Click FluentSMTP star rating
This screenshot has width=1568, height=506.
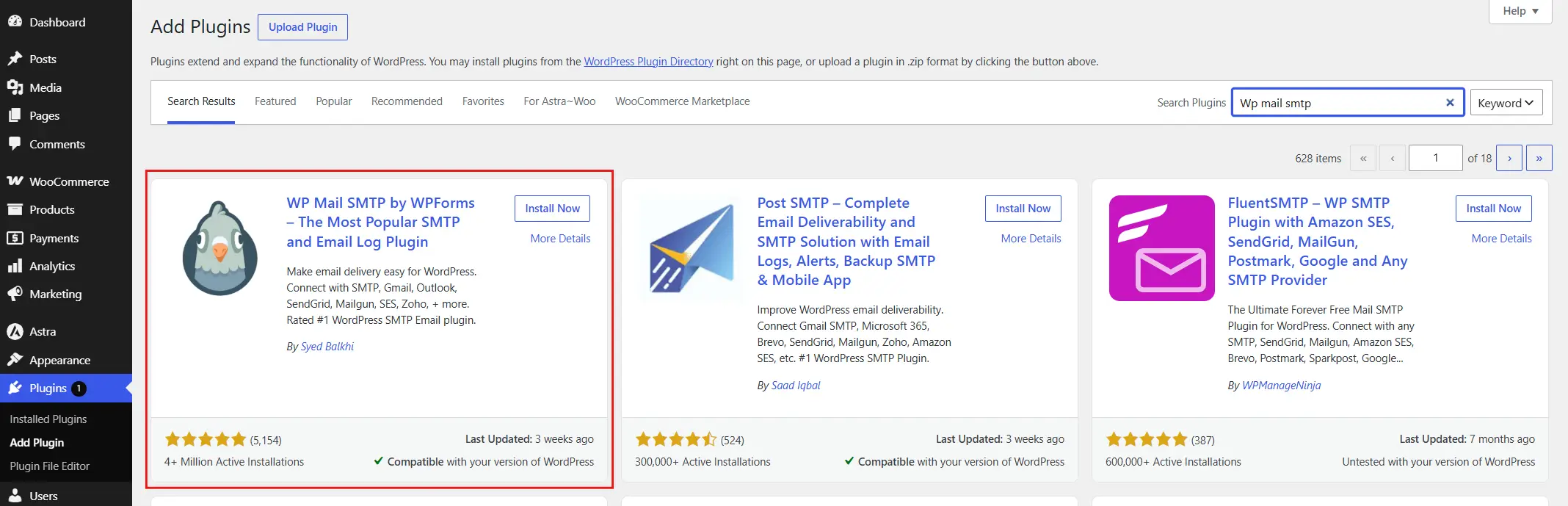(1147, 439)
